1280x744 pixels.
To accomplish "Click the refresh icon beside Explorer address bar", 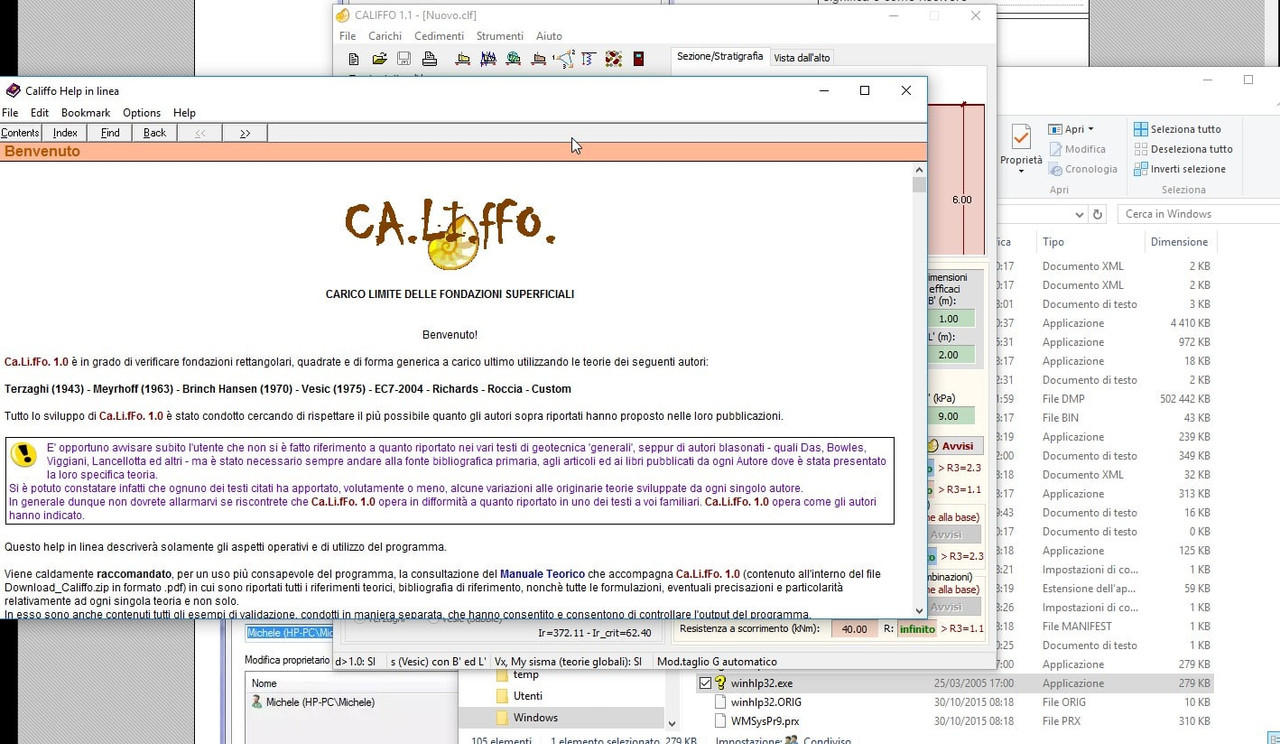I will point(1097,214).
